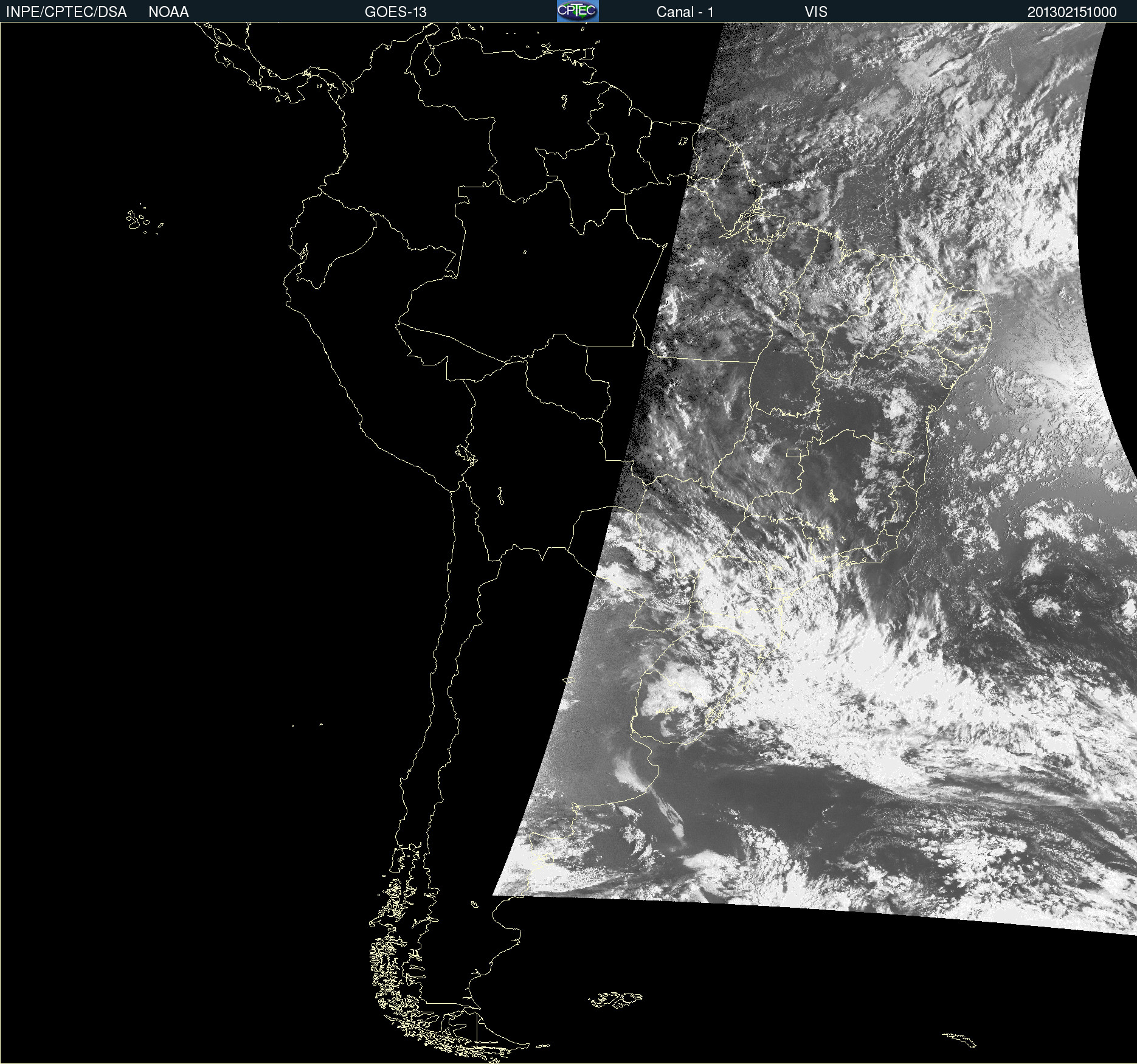Click the CPTEC logo in the header
1137x1064 pixels.
[x=578, y=11]
